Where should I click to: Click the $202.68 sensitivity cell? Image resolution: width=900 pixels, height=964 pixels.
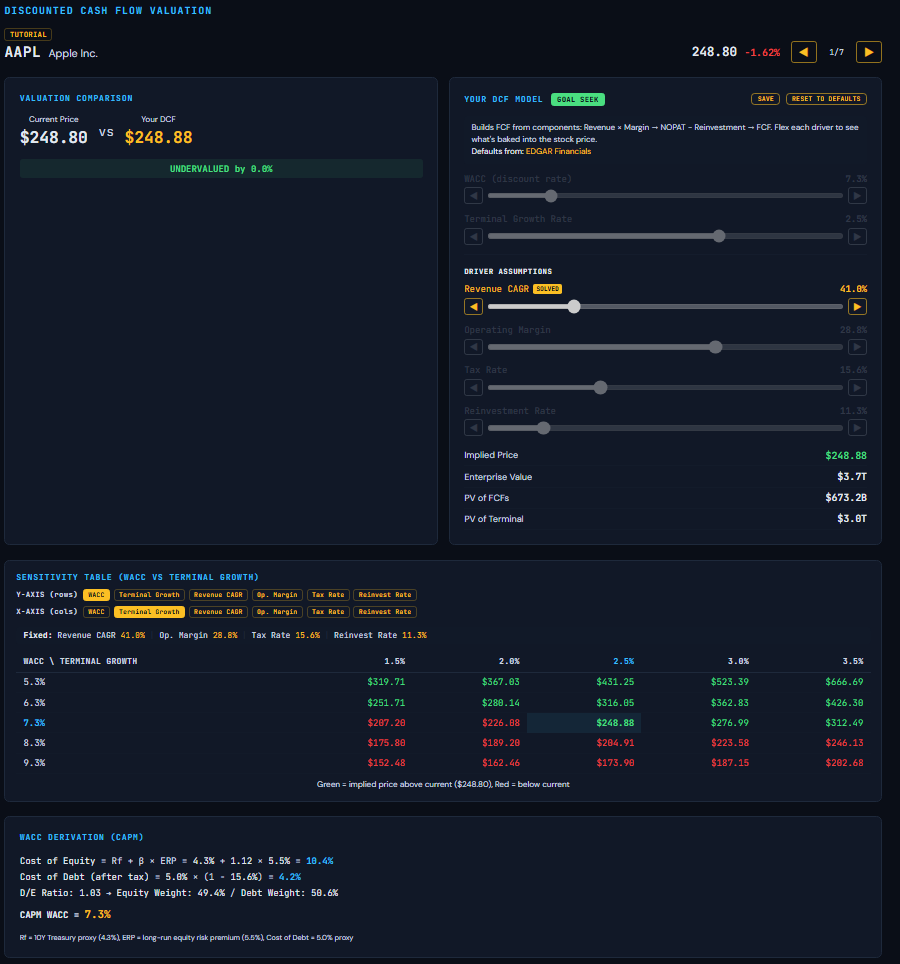pos(844,763)
